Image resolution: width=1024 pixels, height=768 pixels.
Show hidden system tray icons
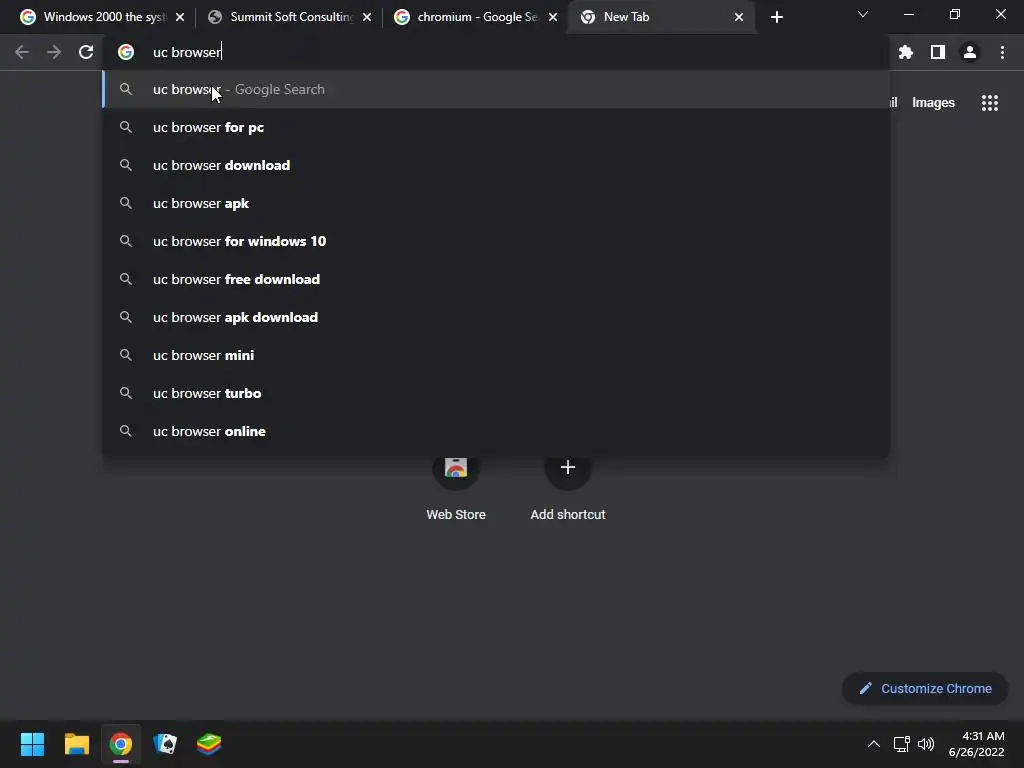[873, 744]
